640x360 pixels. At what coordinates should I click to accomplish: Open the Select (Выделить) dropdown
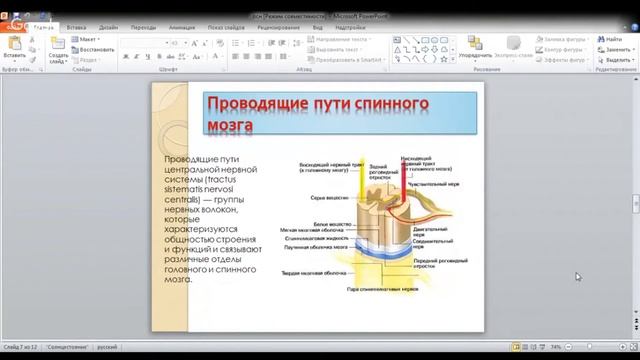point(616,60)
